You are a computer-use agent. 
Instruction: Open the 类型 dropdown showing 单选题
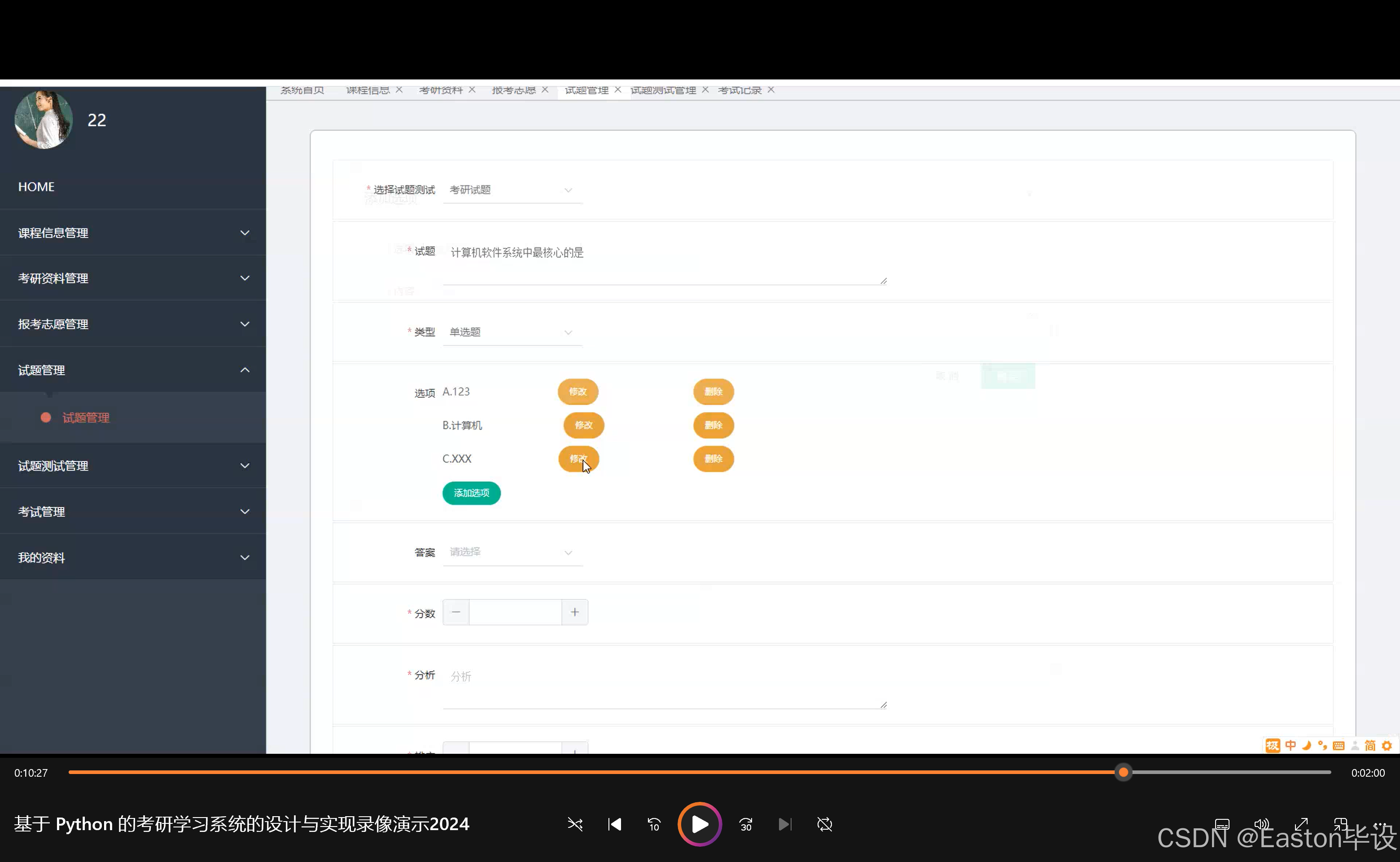click(512, 332)
